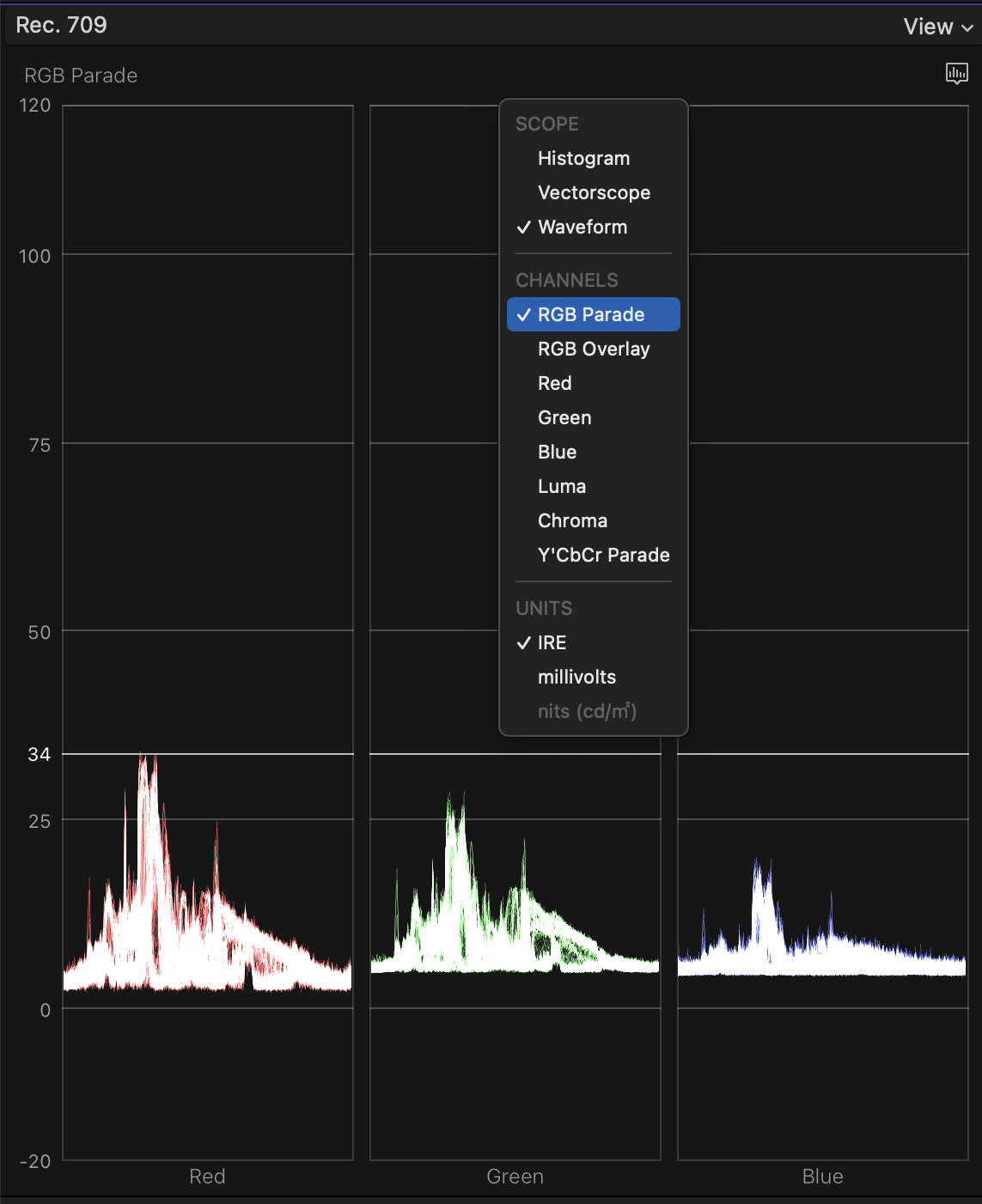The image size is (982, 1204).
Task: Click the Red waveform graph
Action: click(208, 633)
